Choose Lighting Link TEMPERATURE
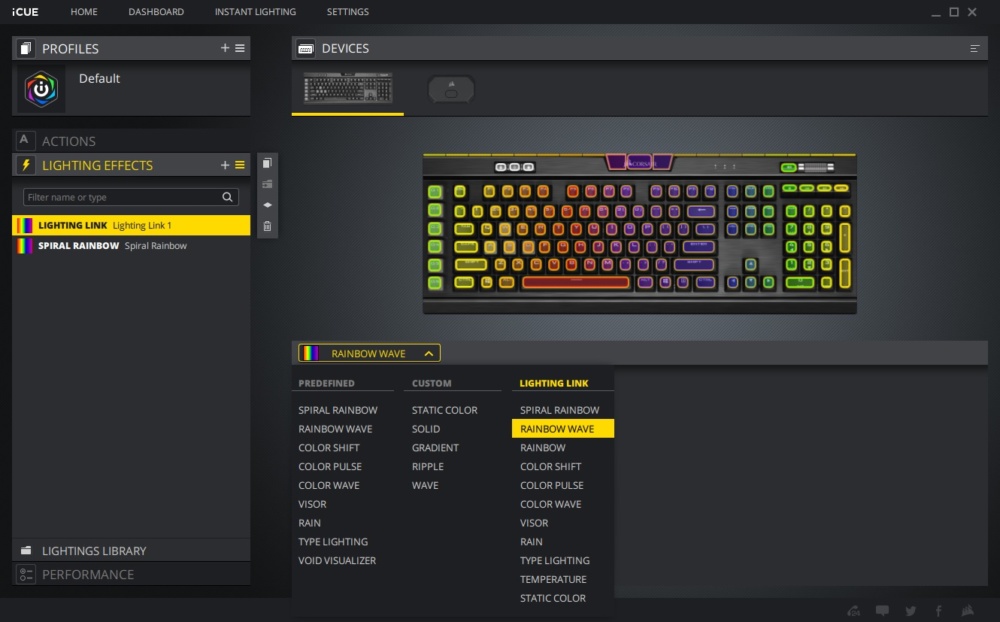 pos(553,579)
